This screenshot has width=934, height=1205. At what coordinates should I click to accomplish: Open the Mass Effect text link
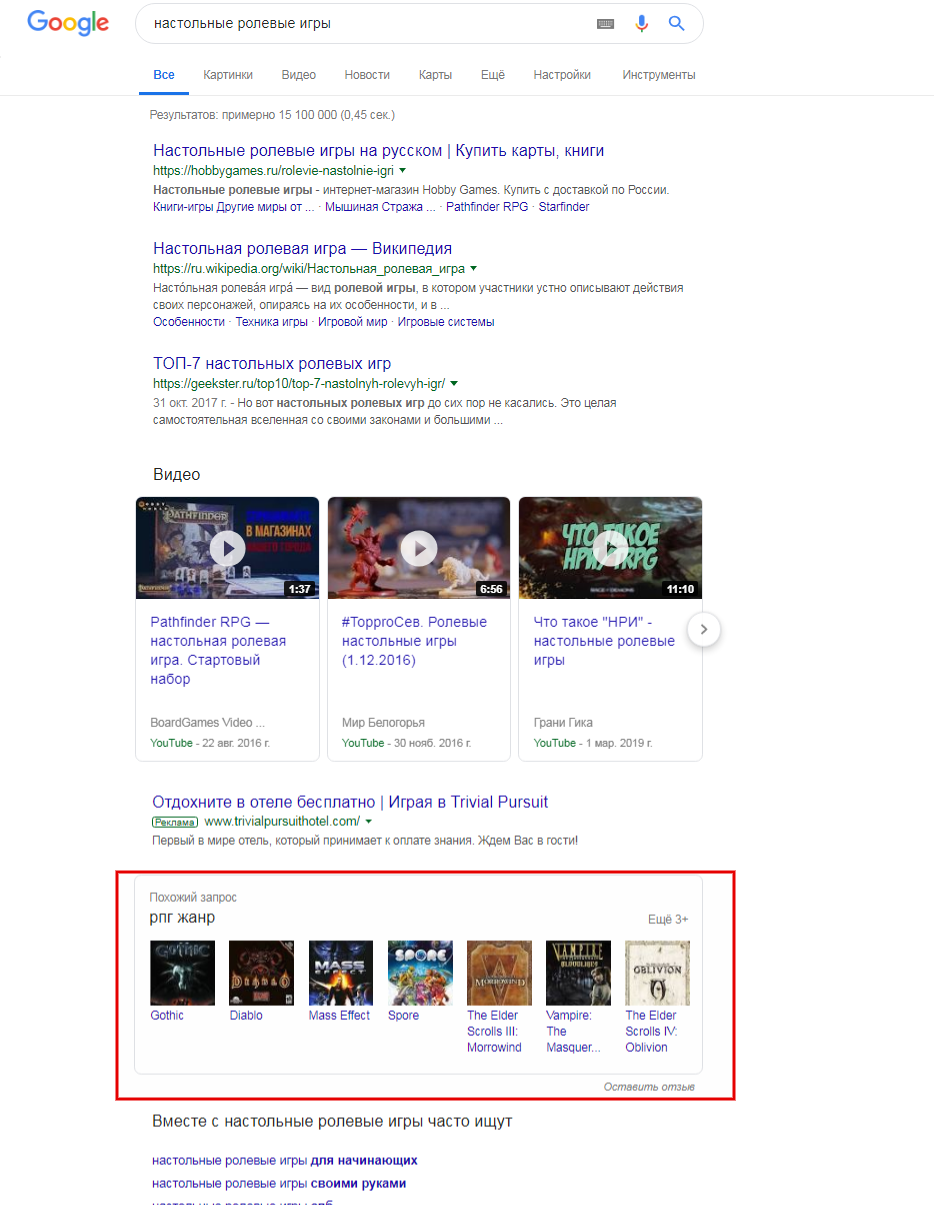(340, 1015)
